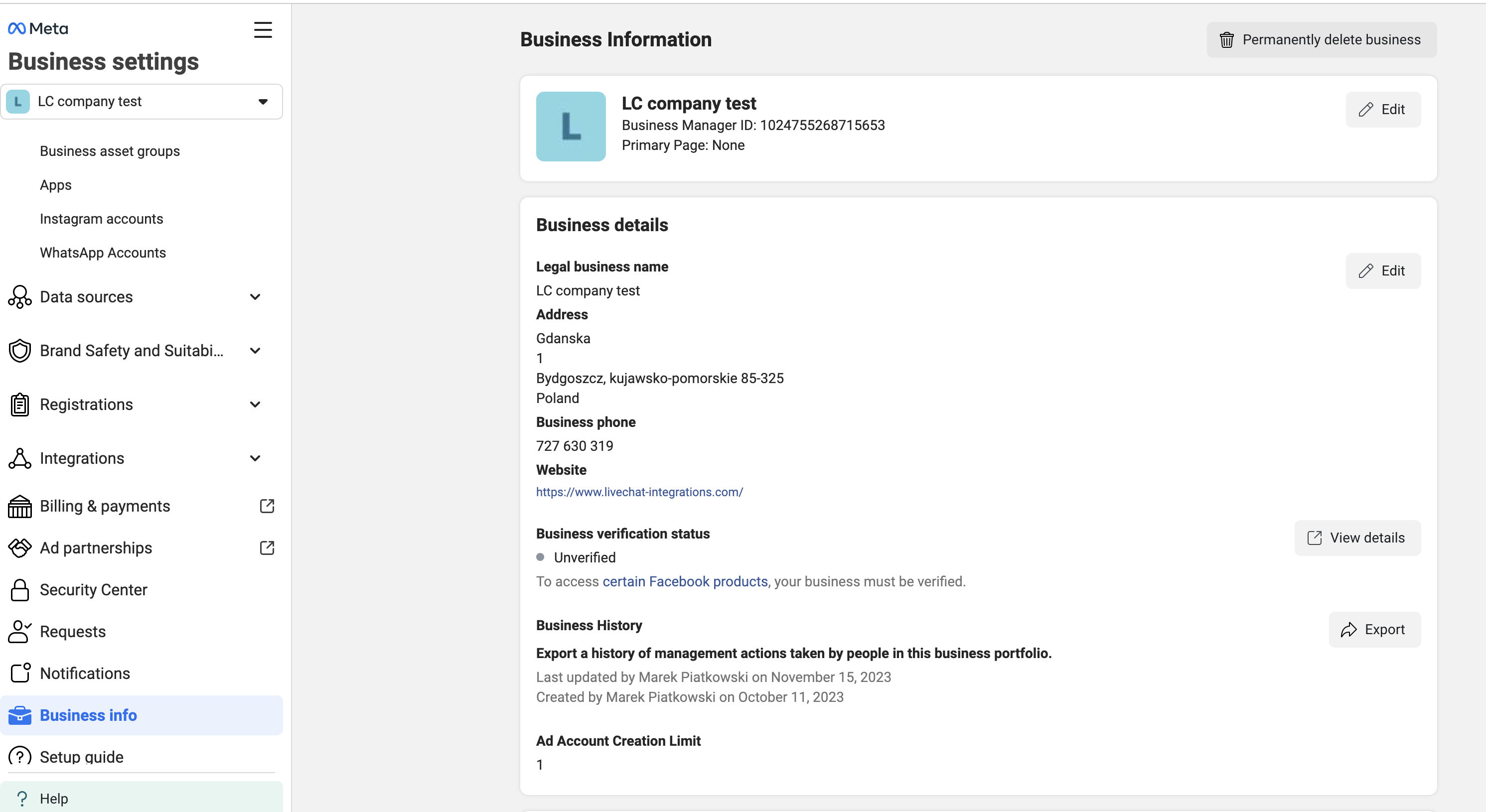
Task: Open the Instagram accounts menu item
Action: coord(102,219)
